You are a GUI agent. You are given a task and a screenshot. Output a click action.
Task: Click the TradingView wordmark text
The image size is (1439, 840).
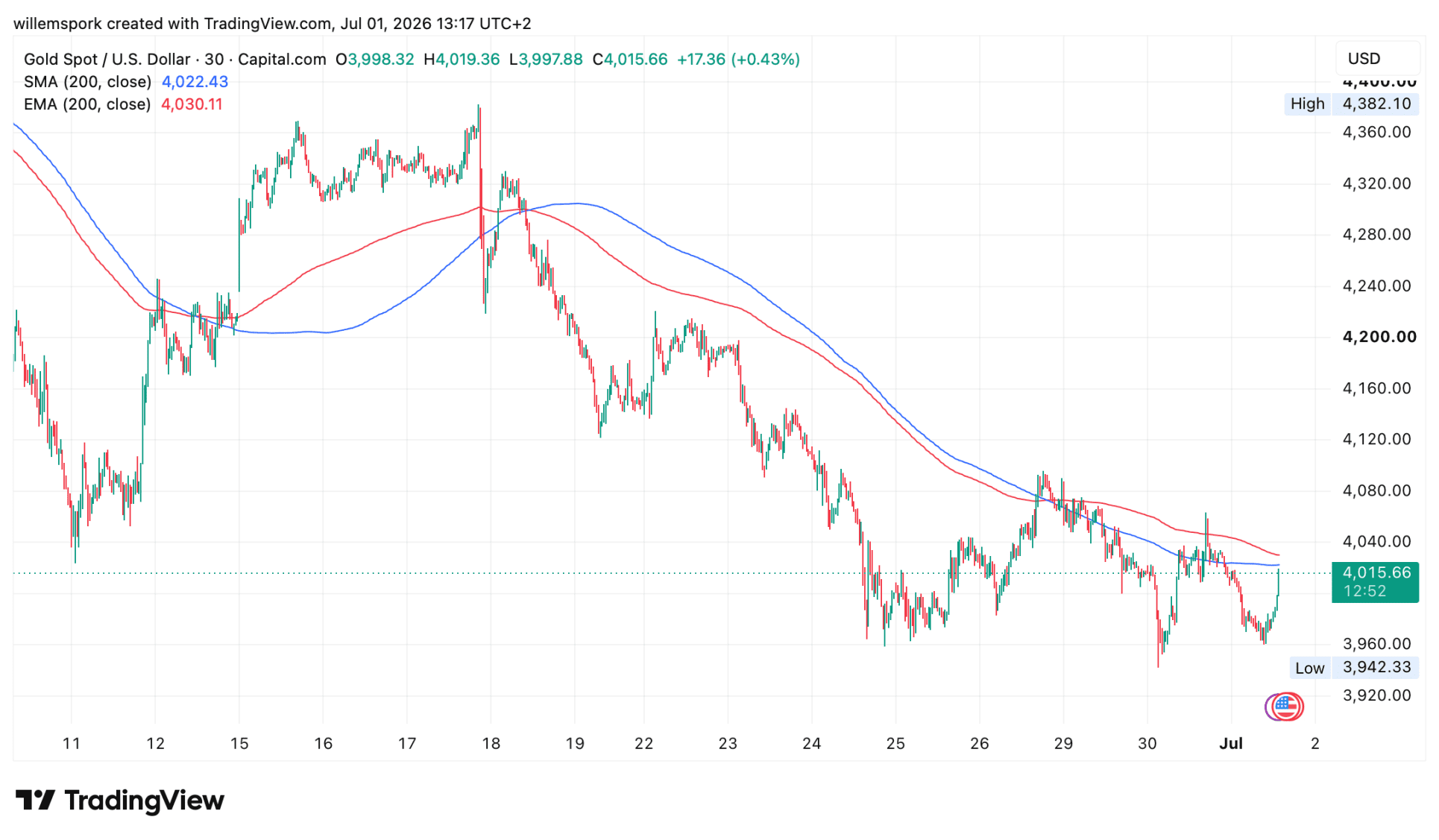tap(145, 800)
